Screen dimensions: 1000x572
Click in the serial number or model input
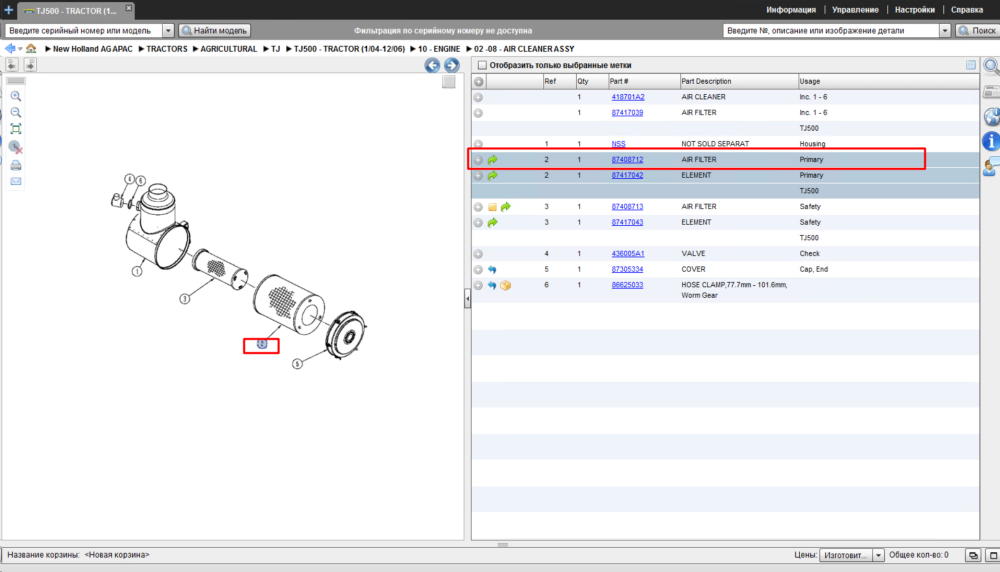(84, 31)
